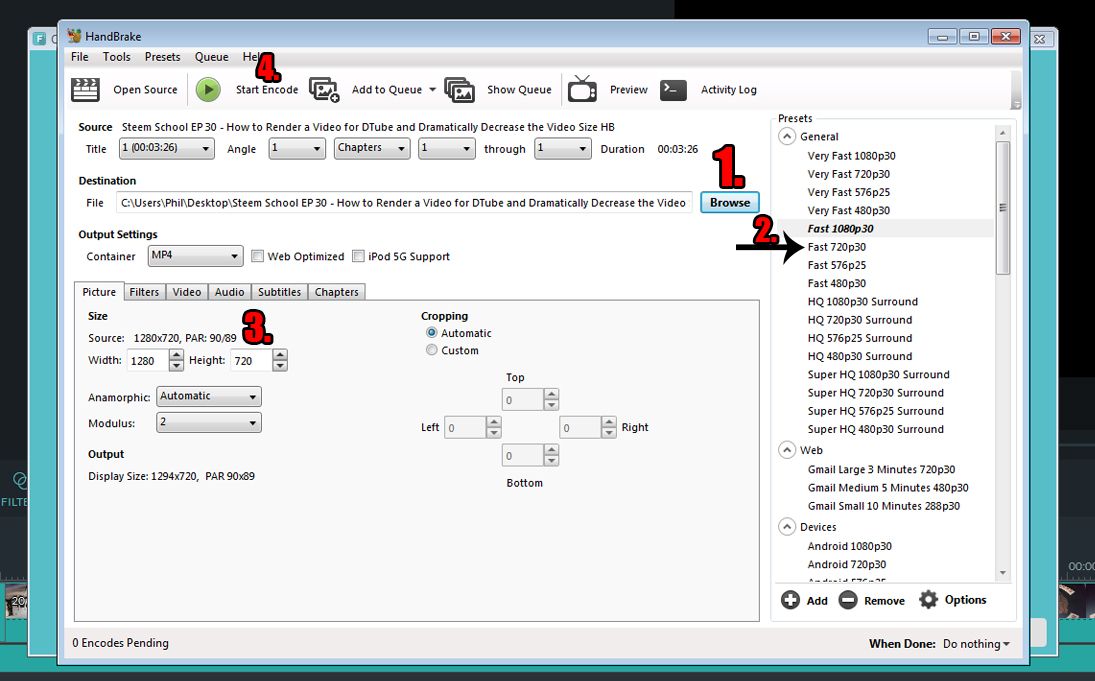Click the Height stepper arrows
This screenshot has width=1095, height=681.
coord(280,360)
